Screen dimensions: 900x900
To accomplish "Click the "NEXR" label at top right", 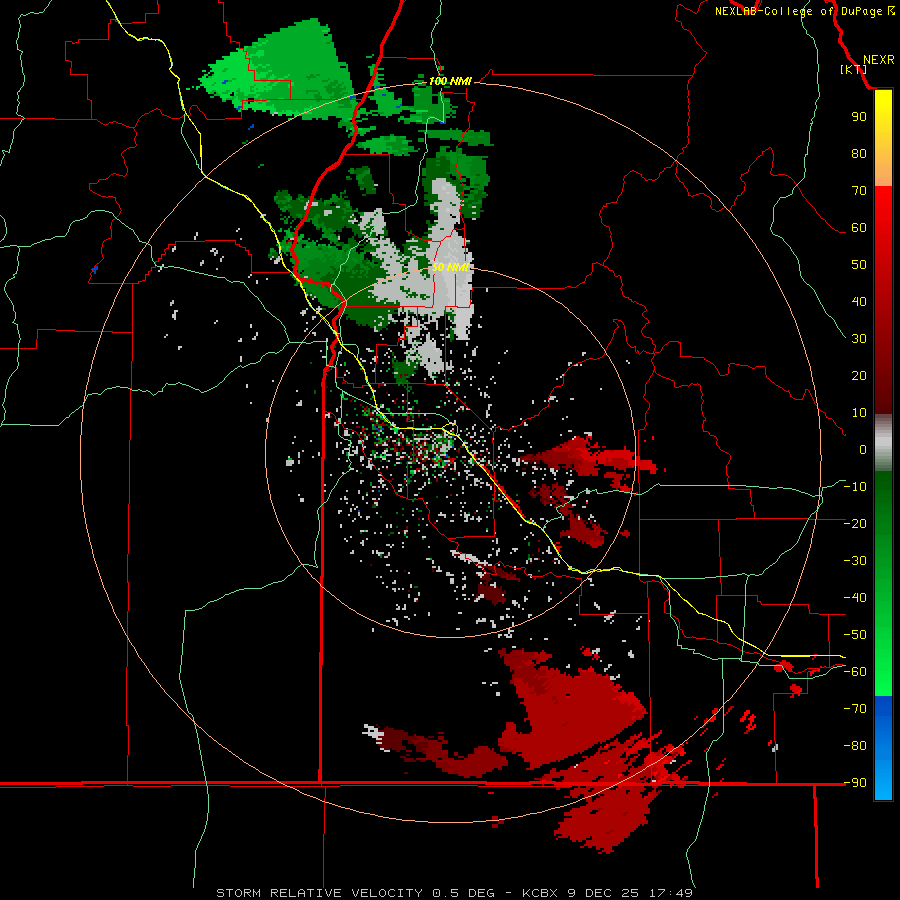I will click(879, 60).
